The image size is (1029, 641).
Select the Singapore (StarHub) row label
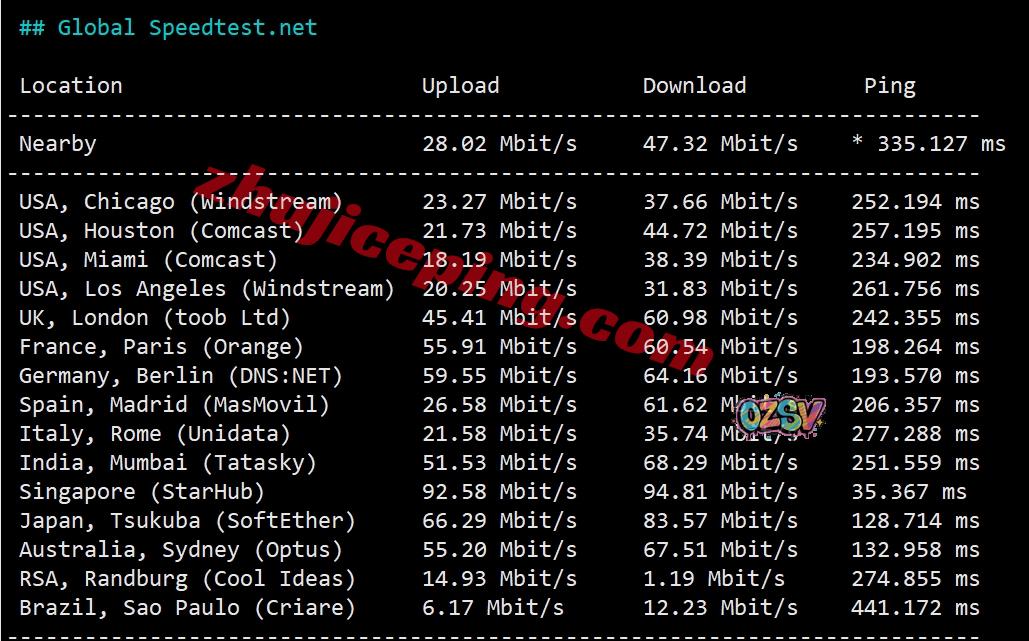point(142,491)
